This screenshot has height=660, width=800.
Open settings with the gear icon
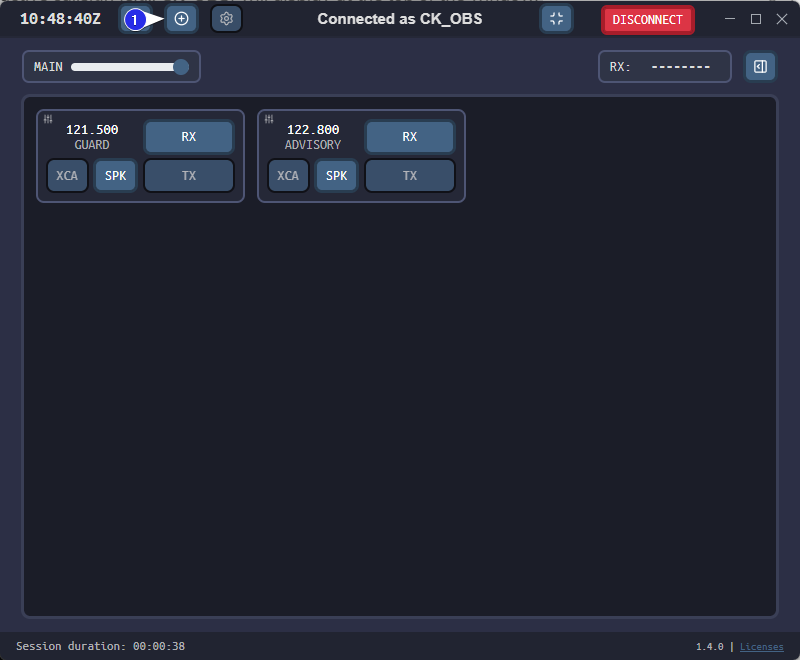[x=226, y=19]
